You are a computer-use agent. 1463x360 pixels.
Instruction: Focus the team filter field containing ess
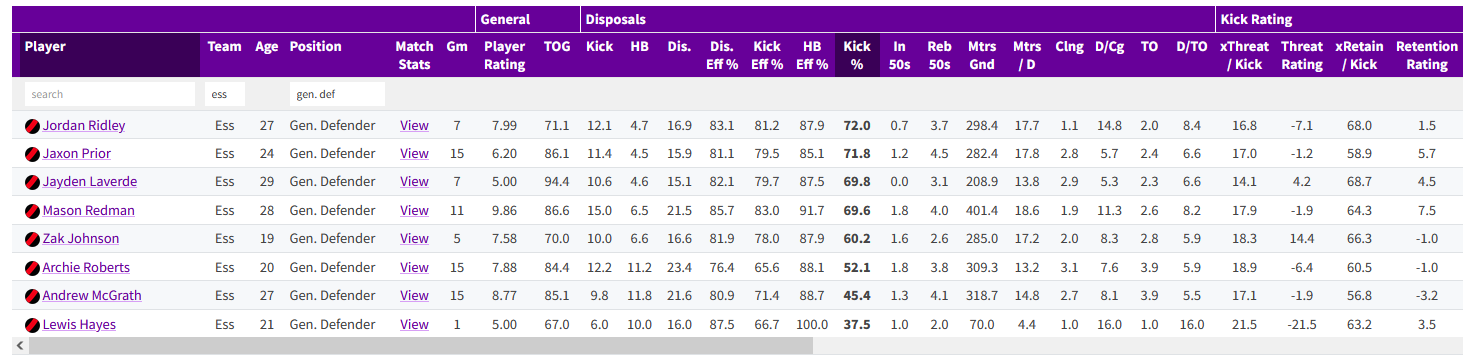click(x=225, y=94)
